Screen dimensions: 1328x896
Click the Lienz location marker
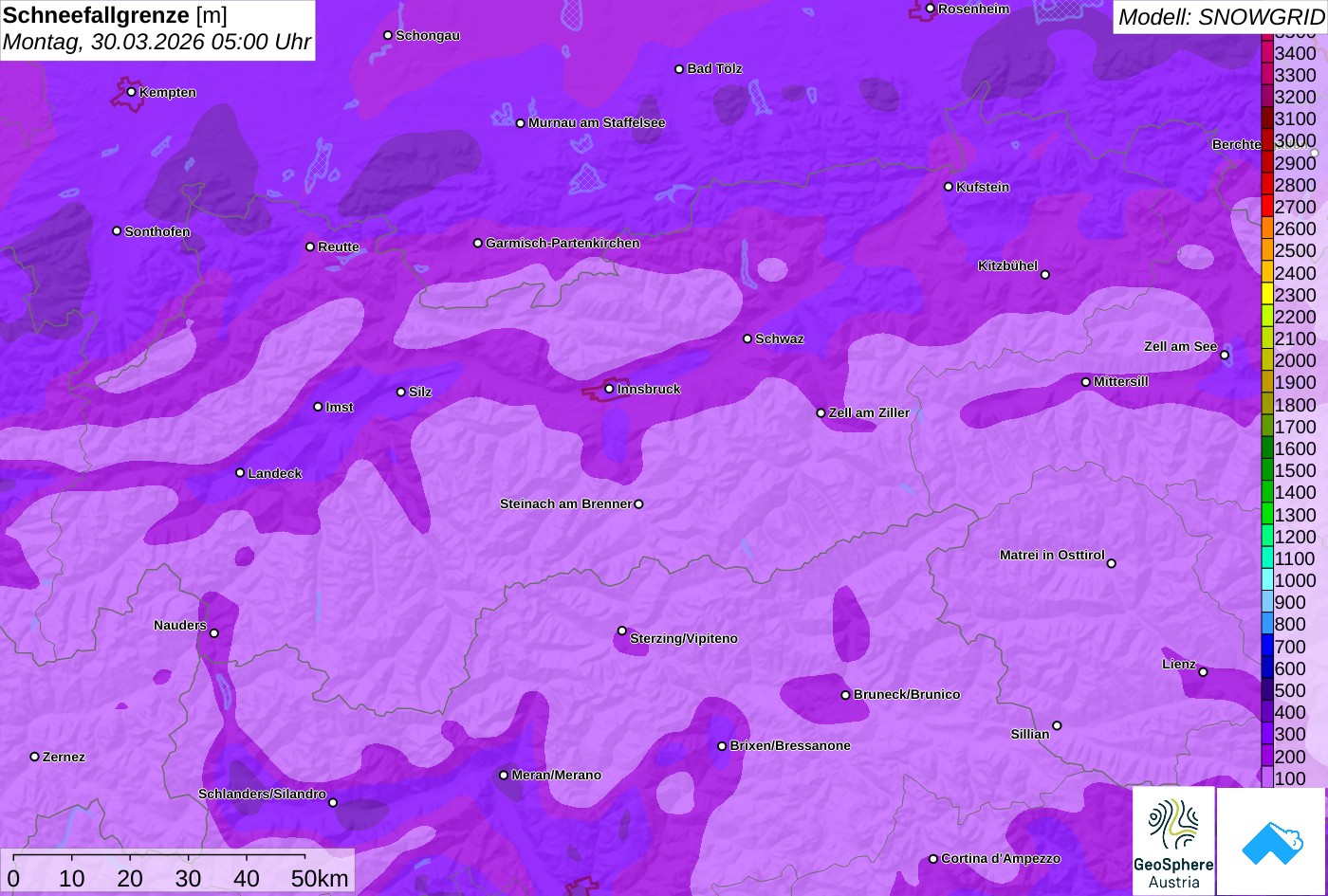[1203, 672]
